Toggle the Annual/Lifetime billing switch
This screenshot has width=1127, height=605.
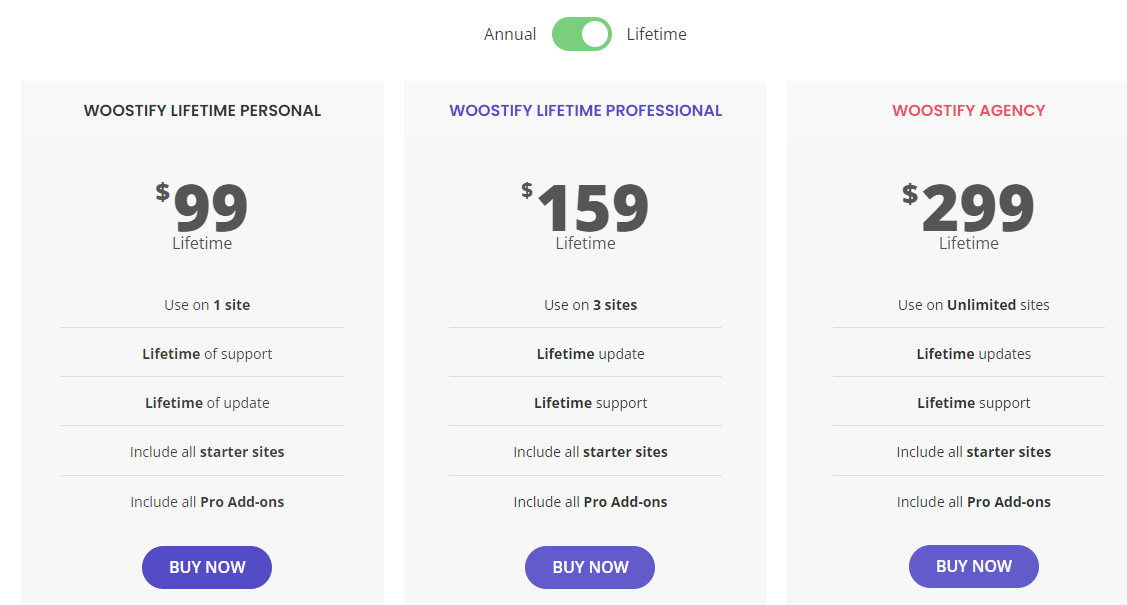point(581,34)
